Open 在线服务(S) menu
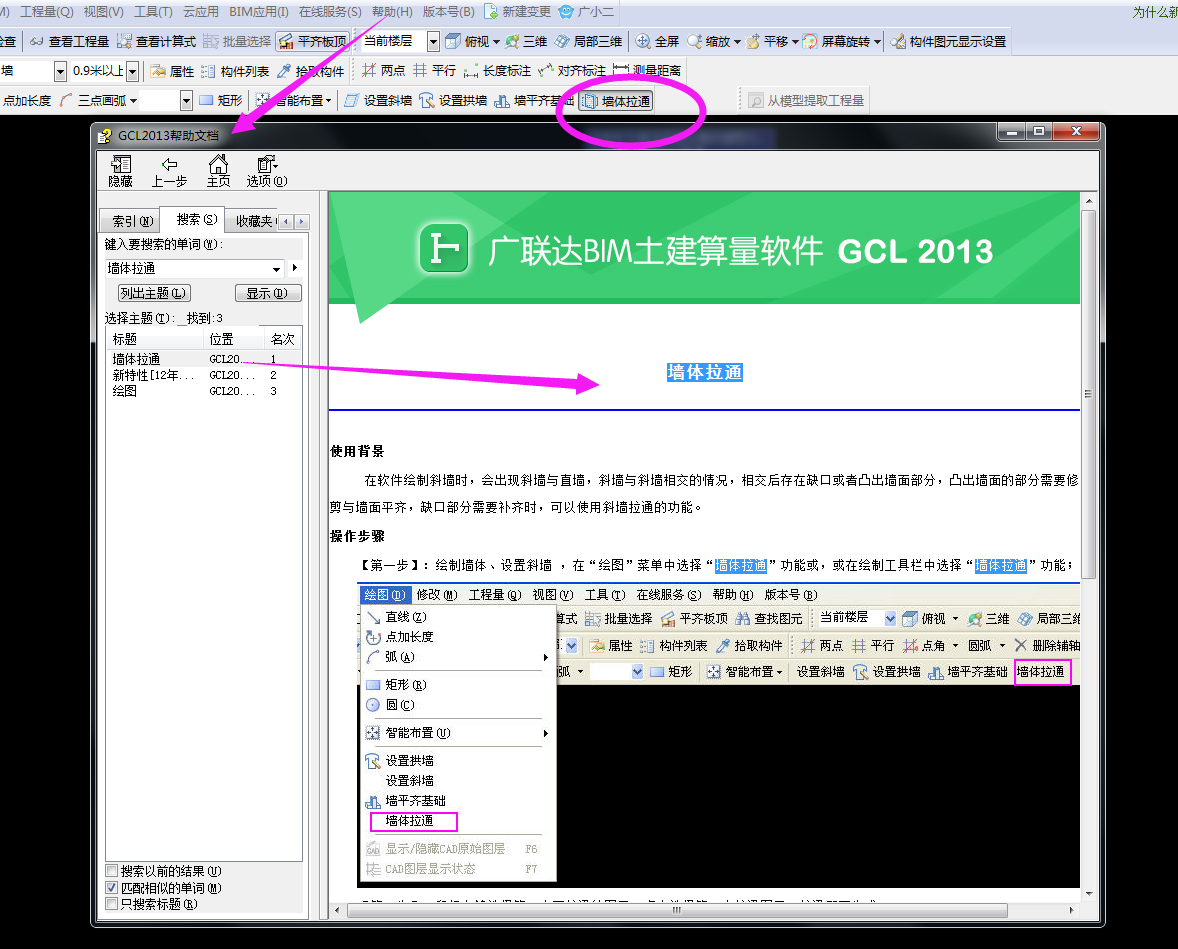This screenshot has width=1178, height=949. (x=330, y=11)
